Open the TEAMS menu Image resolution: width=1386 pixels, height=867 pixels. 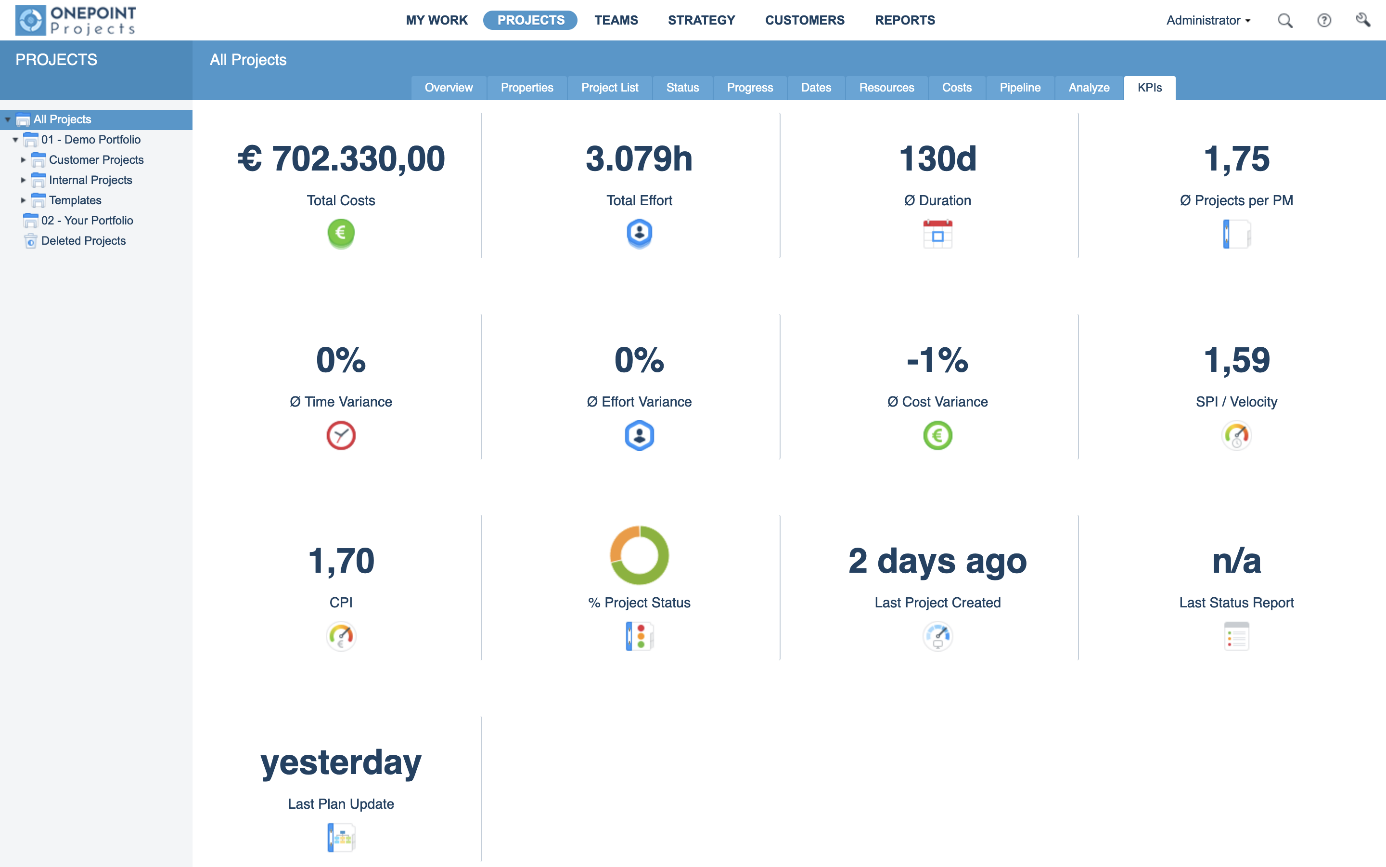616,20
